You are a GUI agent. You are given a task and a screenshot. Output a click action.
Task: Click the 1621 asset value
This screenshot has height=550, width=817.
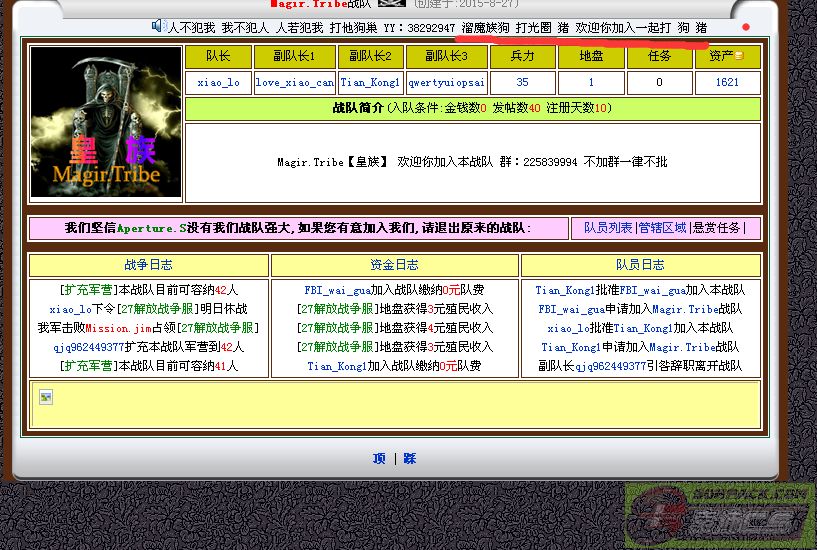(727, 83)
